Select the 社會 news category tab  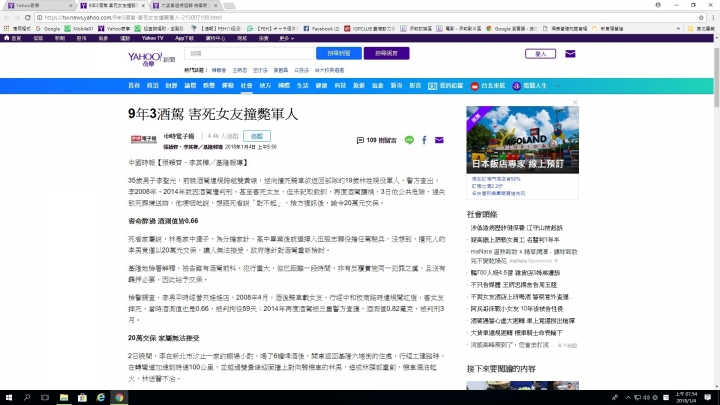244,86
